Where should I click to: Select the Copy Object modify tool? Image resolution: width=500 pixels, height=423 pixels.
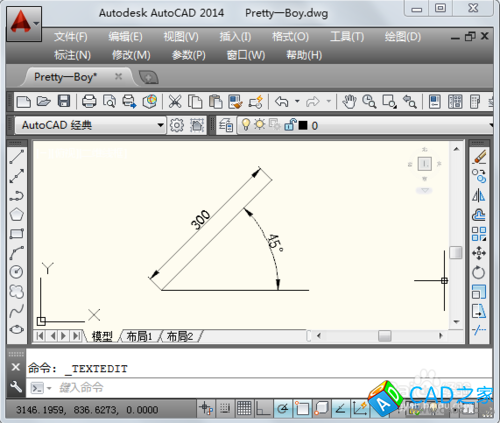point(479,176)
